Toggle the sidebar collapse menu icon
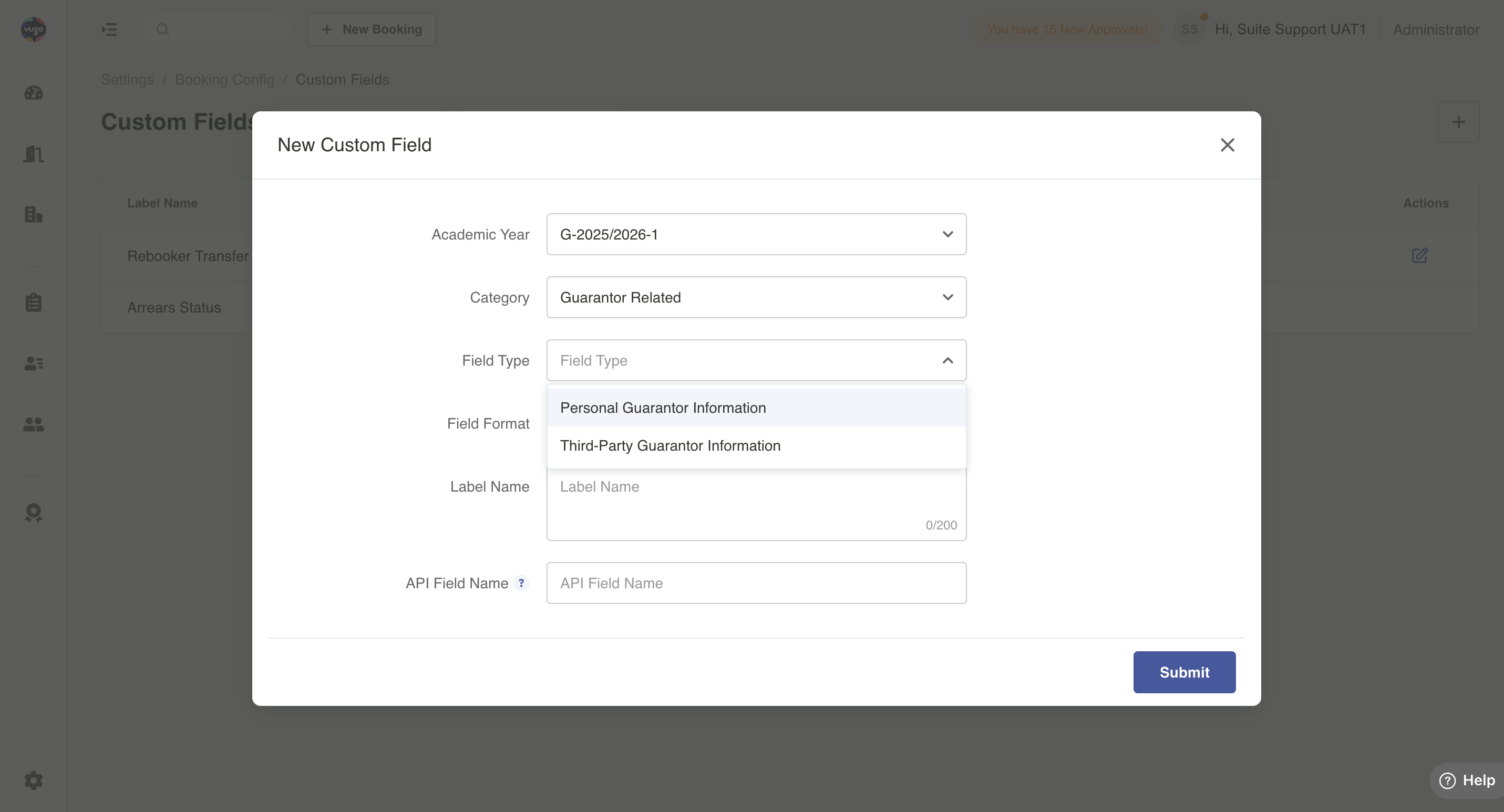The height and width of the screenshot is (812, 1504). point(109,29)
